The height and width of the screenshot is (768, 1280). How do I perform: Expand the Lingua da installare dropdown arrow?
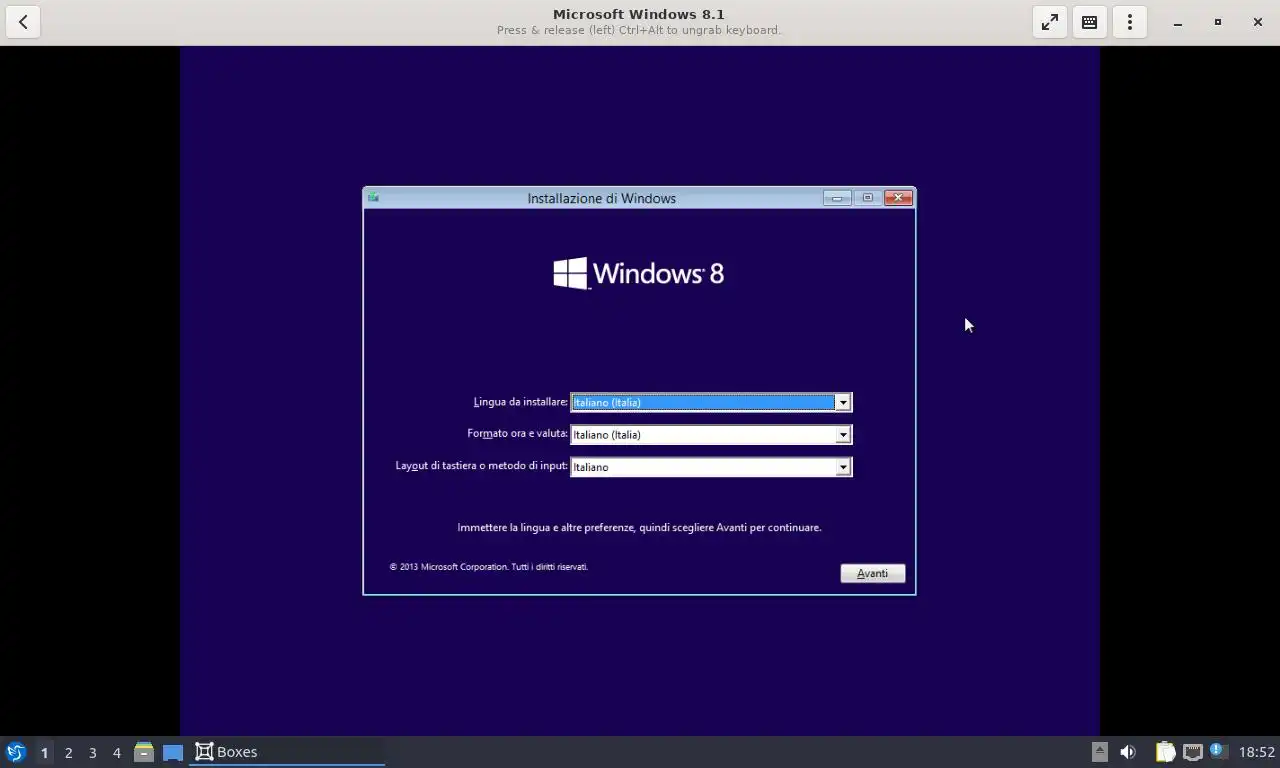tap(843, 402)
